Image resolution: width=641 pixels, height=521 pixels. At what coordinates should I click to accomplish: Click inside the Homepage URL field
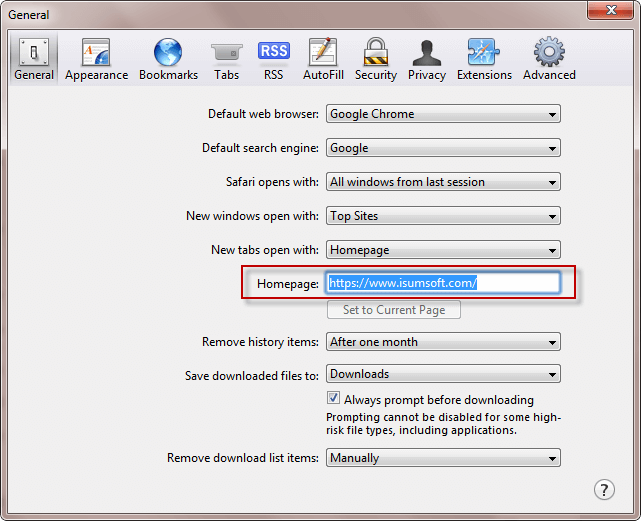pyautogui.click(x=443, y=283)
